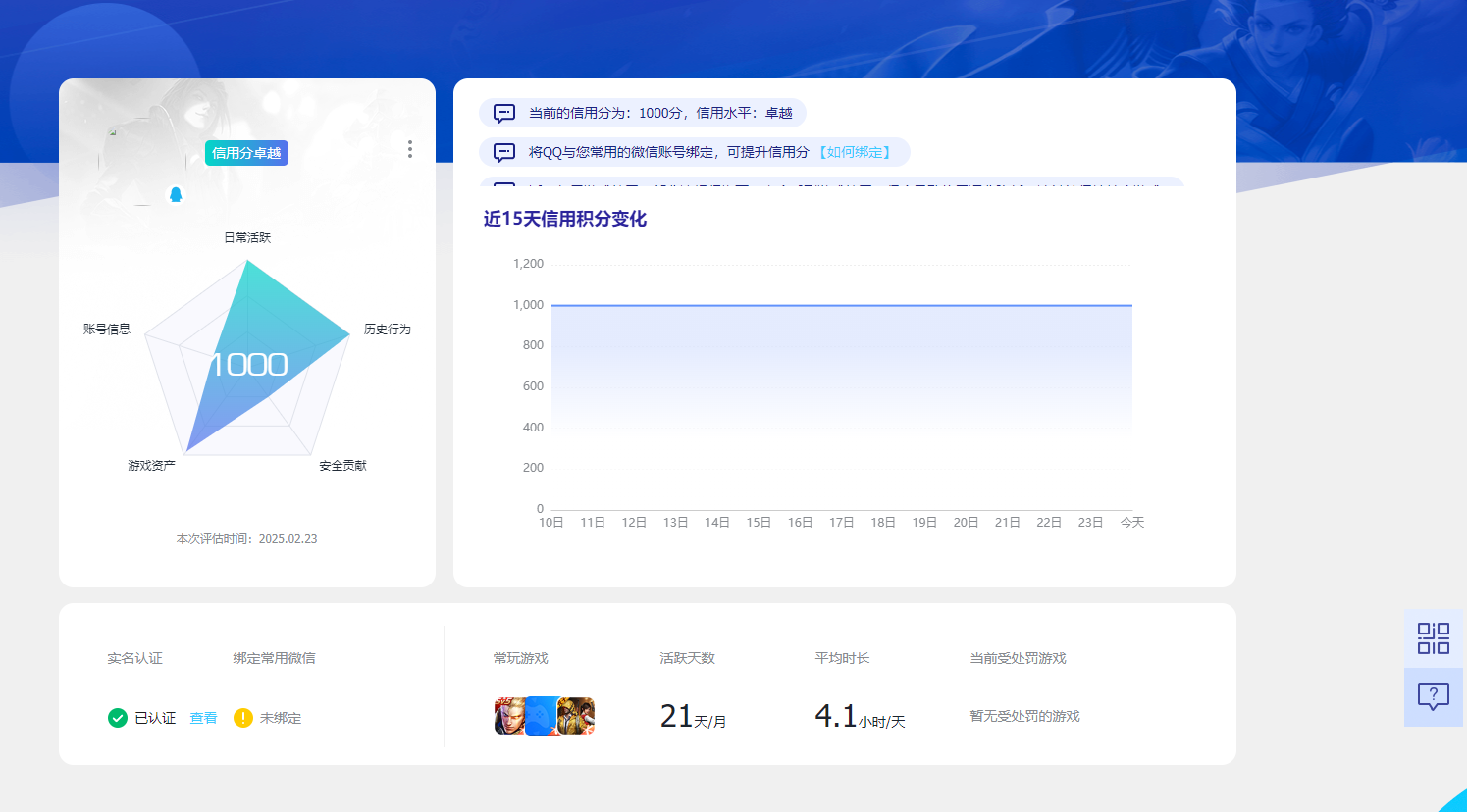Click chat icon beside current credit score message

[504, 113]
